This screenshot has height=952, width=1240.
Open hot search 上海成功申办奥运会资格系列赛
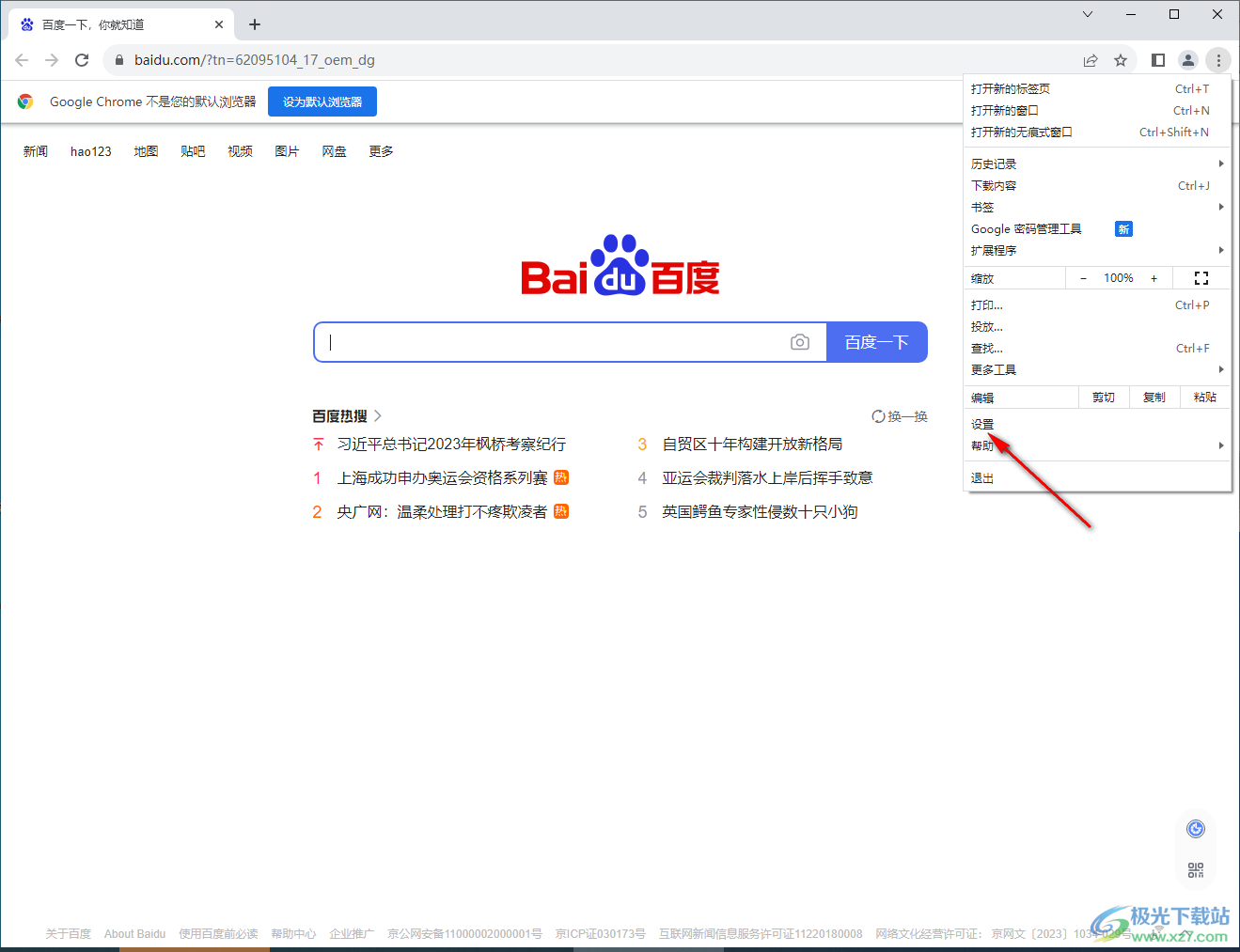click(x=442, y=477)
